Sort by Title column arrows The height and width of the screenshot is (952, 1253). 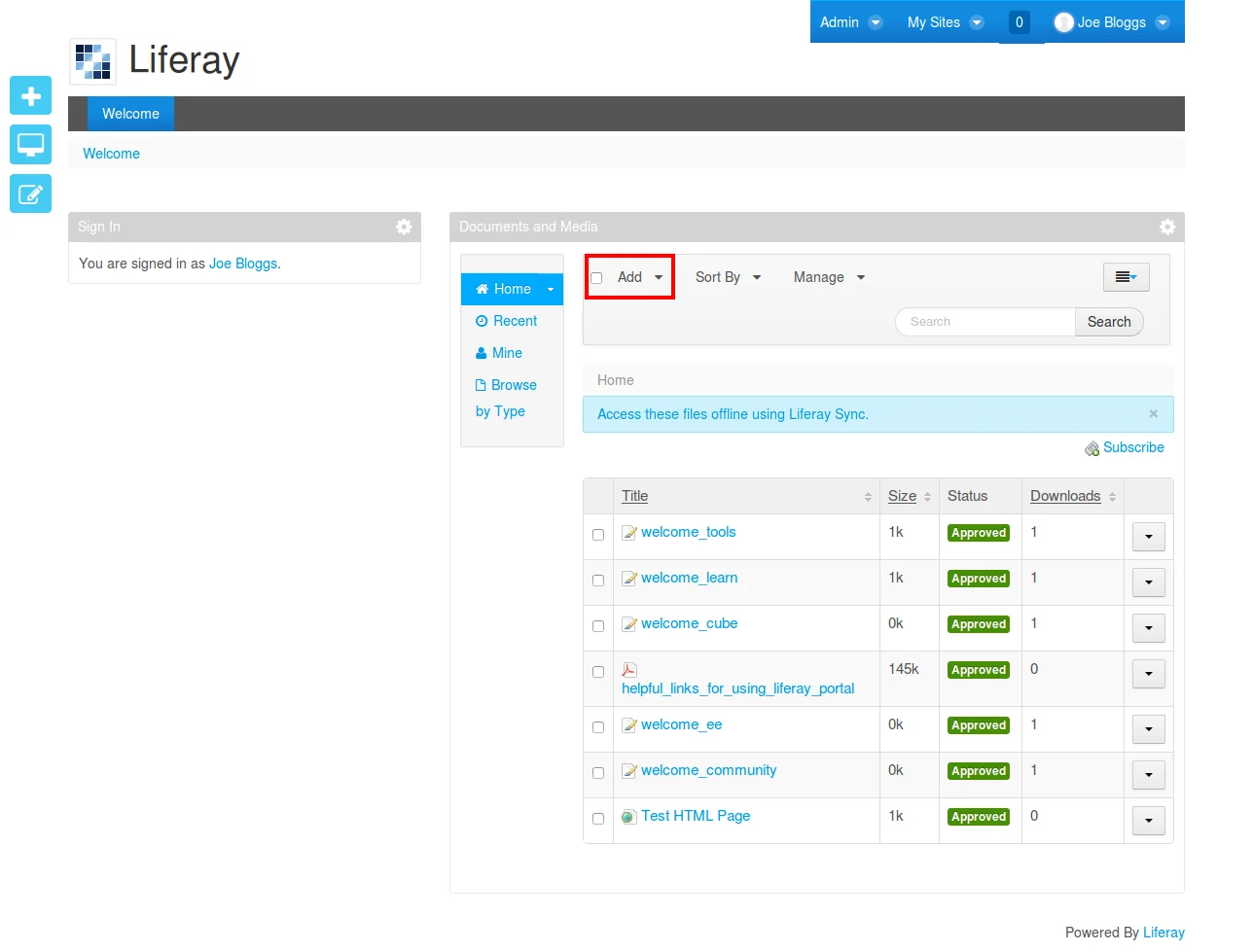tap(868, 497)
